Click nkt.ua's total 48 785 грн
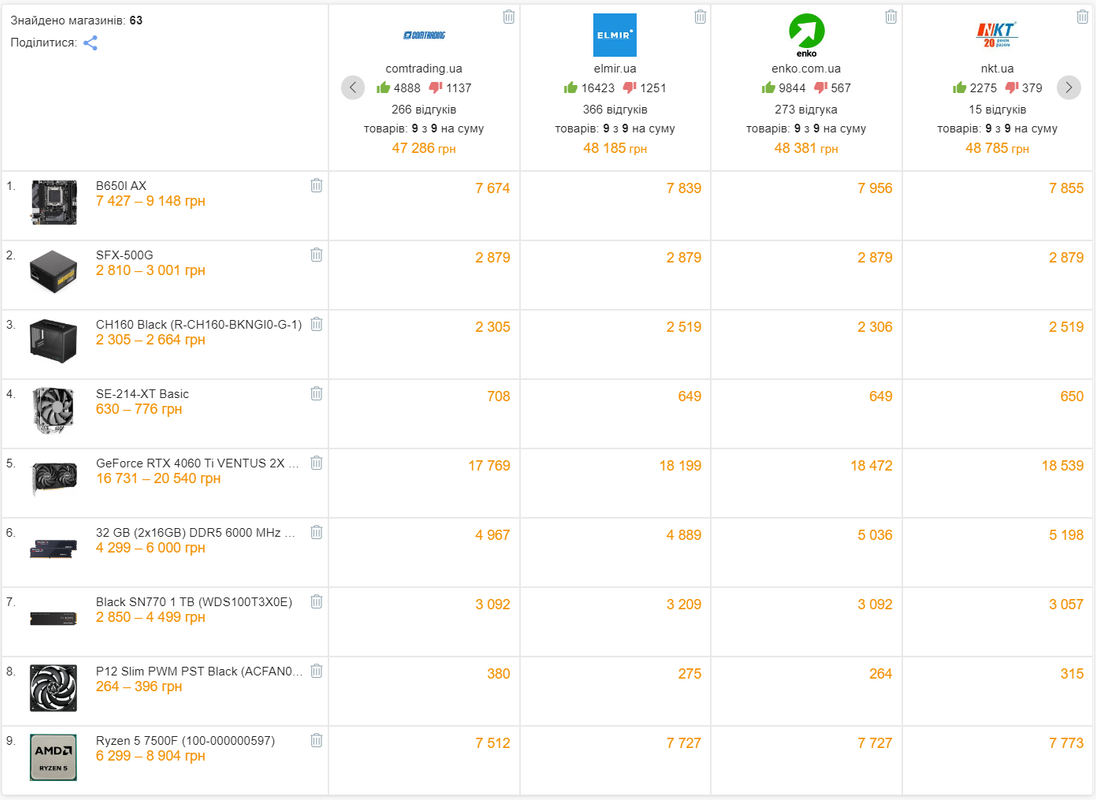The height and width of the screenshot is (800, 1096). point(997,148)
